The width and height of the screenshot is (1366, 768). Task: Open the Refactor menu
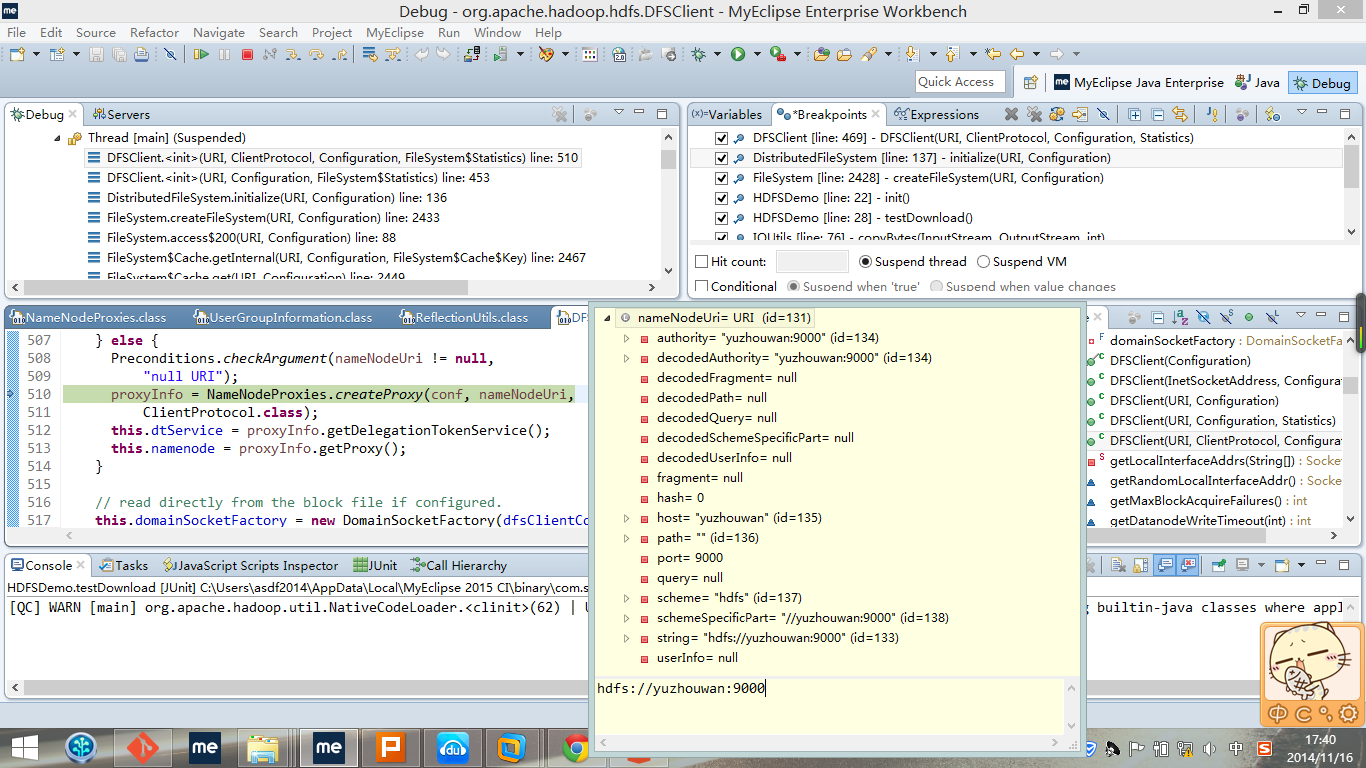coord(154,32)
